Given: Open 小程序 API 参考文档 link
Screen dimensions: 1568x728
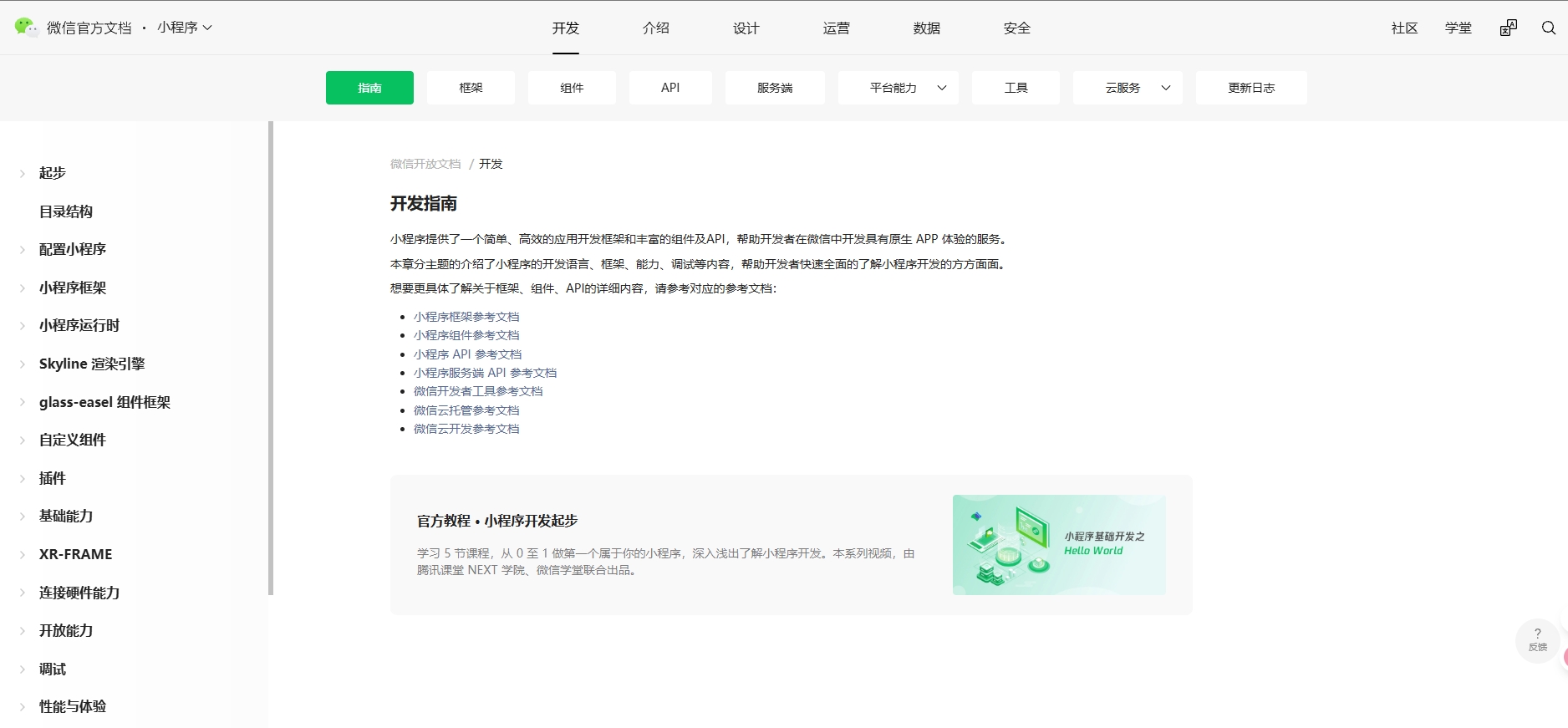Looking at the screenshot, I should tap(467, 354).
